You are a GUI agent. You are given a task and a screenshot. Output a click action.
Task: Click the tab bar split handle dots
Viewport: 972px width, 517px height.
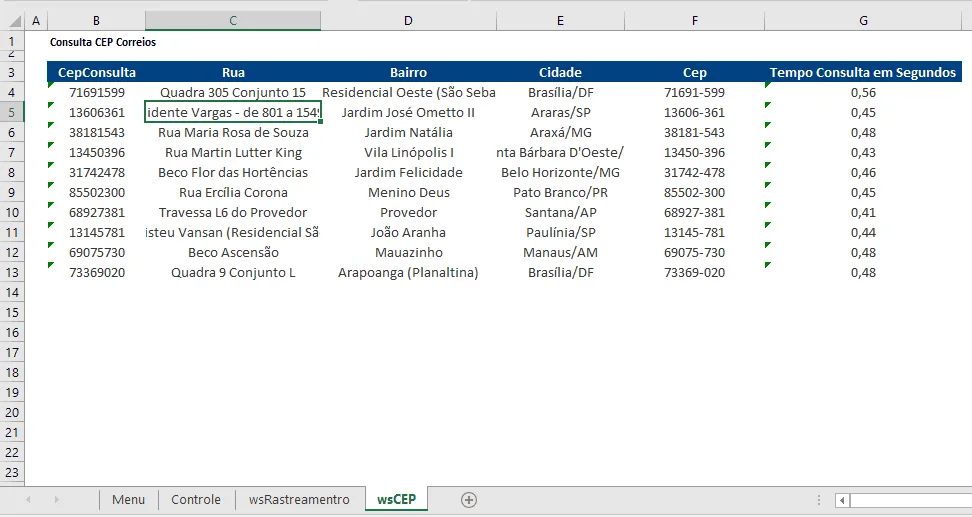(818, 500)
